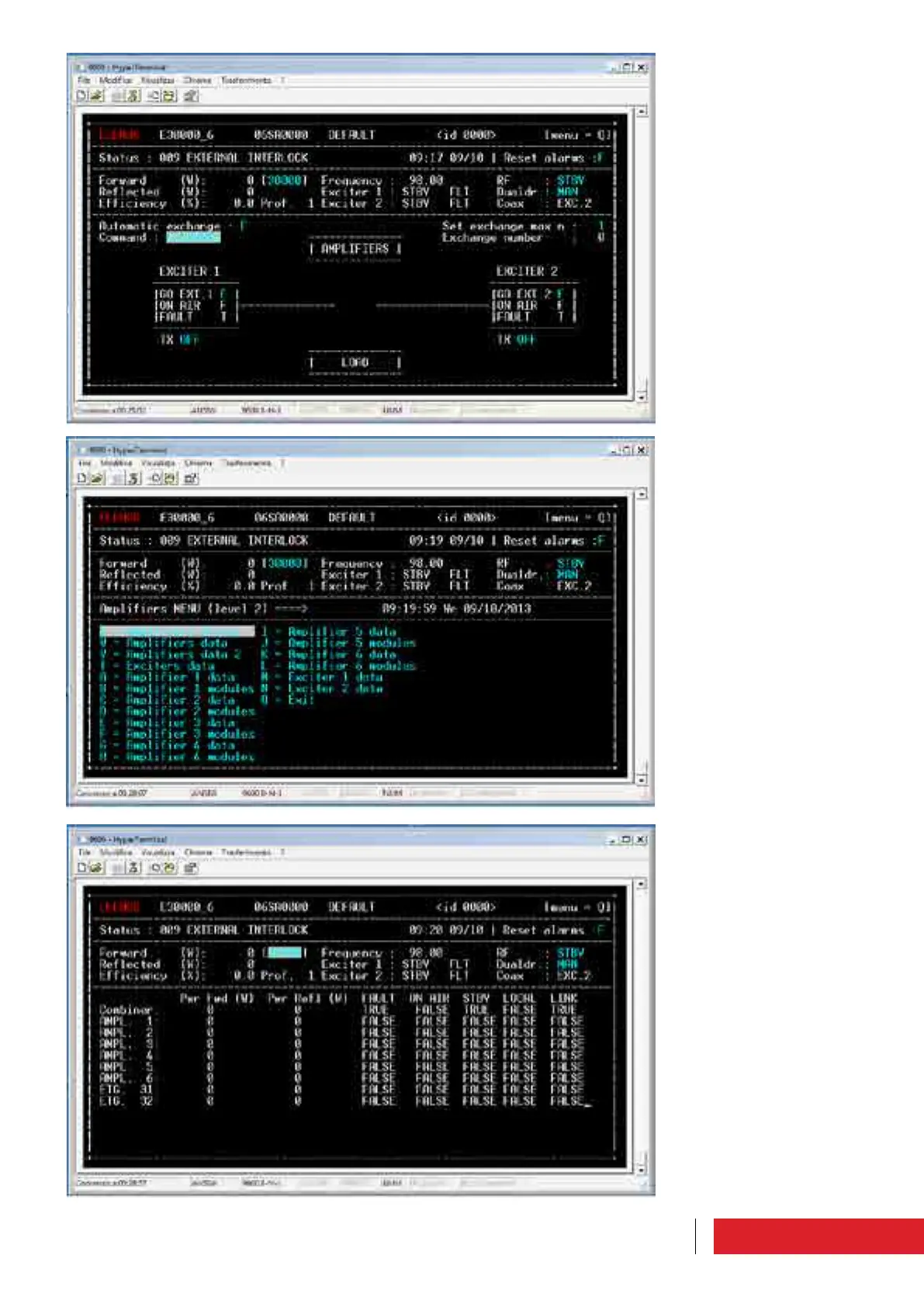The height and width of the screenshot is (1307, 924).
Task: Click scrollbar down arrow in the Amplifiers MENU window
Action: tap(642, 779)
